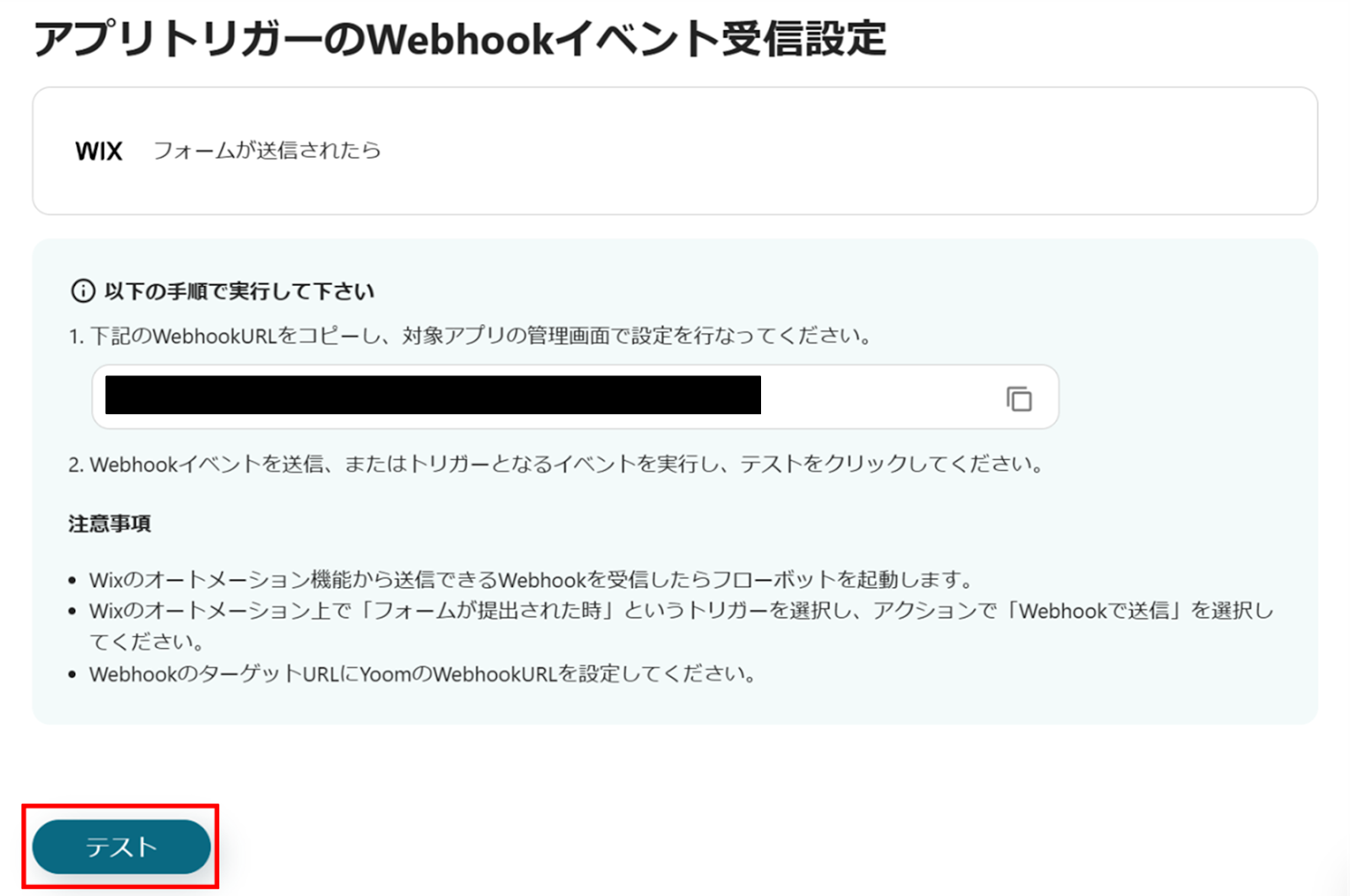Click the WIX logo
Image resolution: width=1350 pixels, height=896 pixels.
point(99,151)
